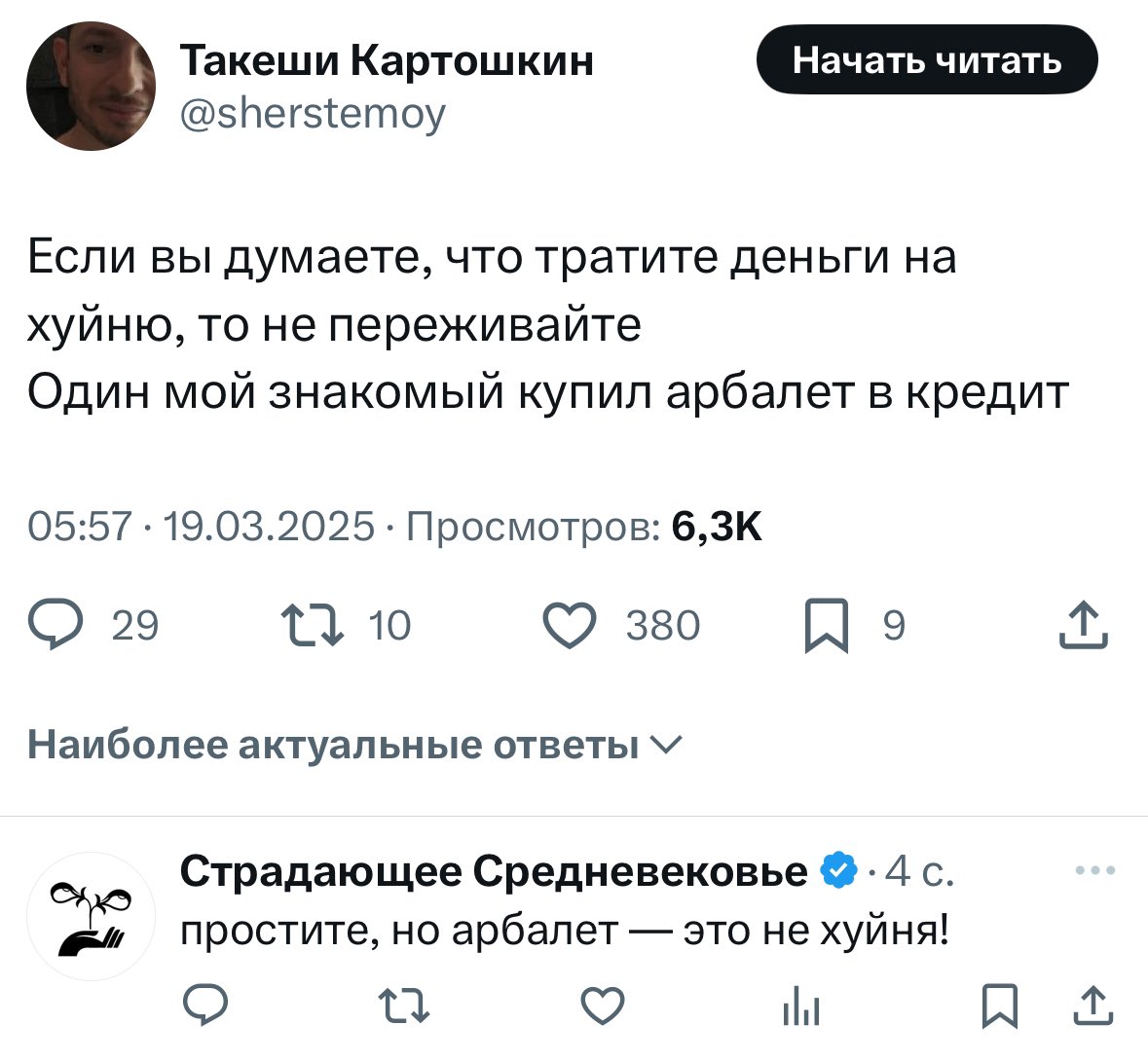Click the blue verified badge on reply
1148x1062 pixels.
point(839,870)
